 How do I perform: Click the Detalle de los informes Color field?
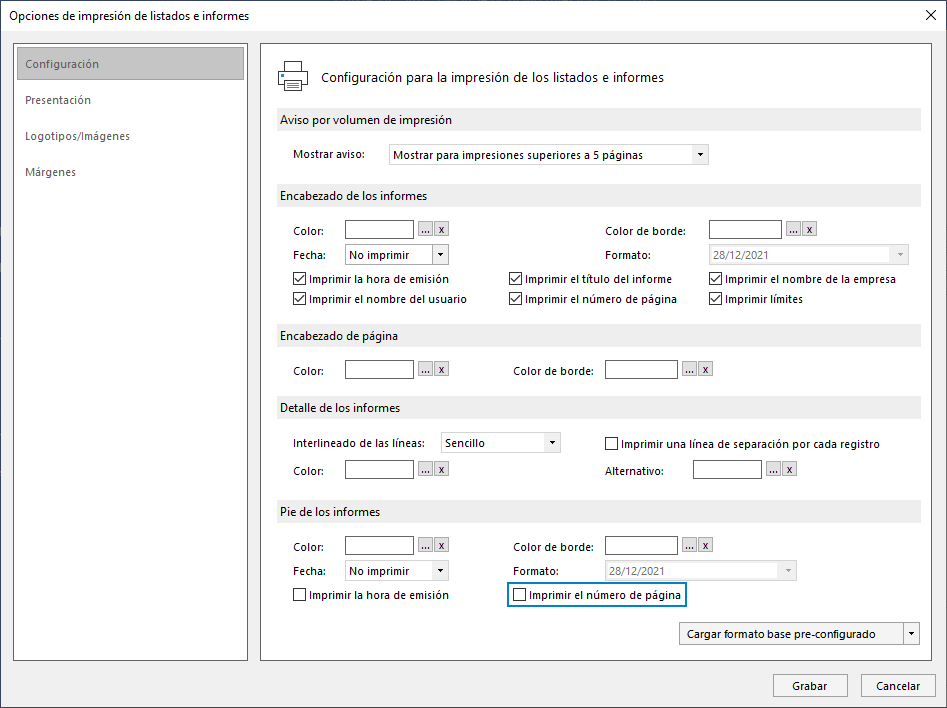(x=379, y=469)
